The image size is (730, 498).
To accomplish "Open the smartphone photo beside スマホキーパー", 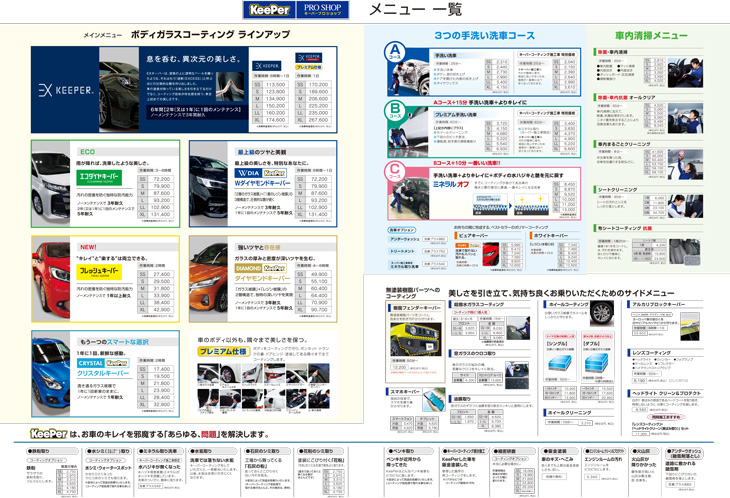I will pyautogui.click(x=433, y=400).
